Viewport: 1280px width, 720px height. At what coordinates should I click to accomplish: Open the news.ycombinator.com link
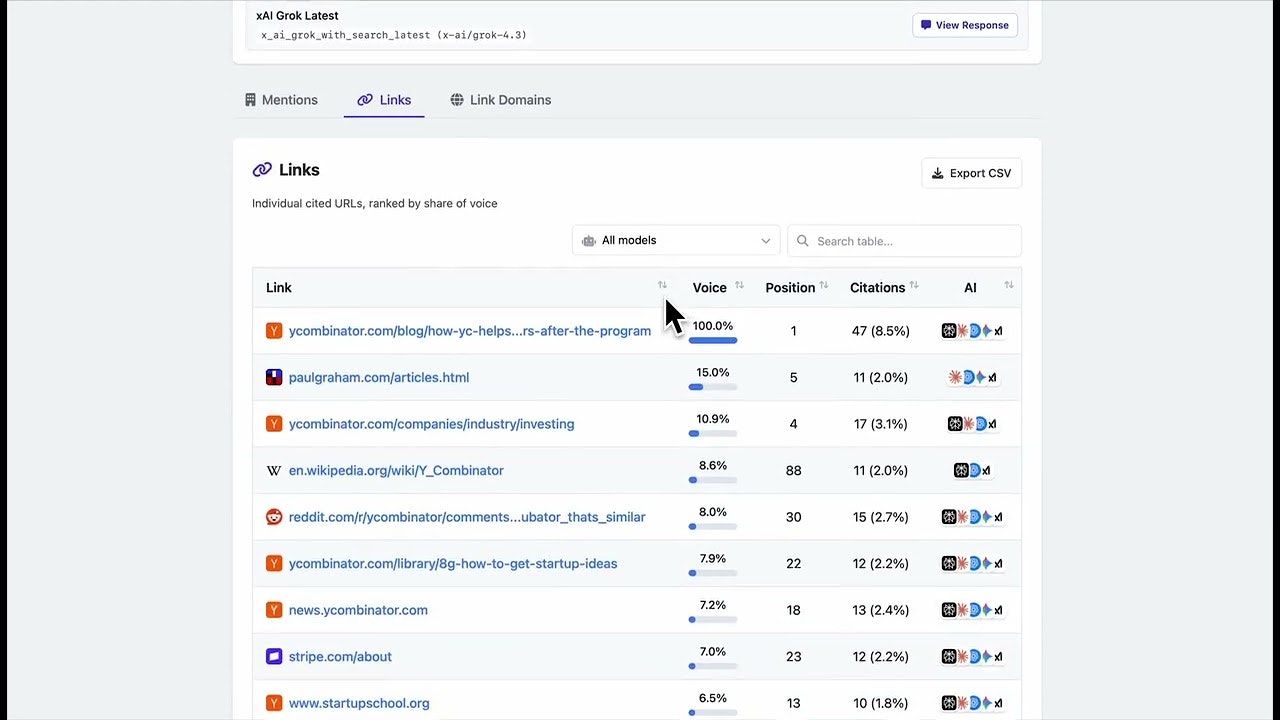(x=358, y=610)
